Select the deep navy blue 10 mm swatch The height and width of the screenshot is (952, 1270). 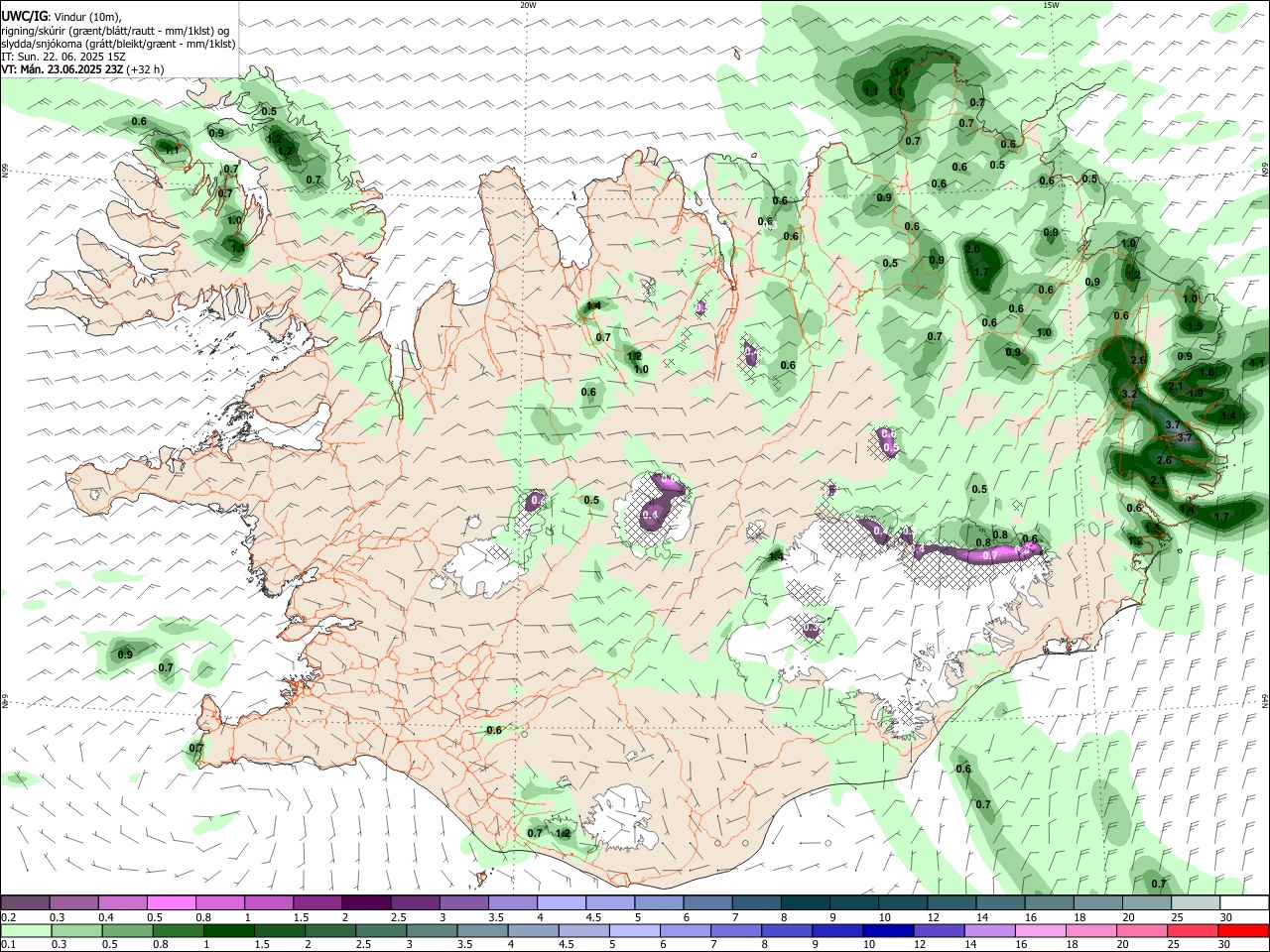(887, 930)
